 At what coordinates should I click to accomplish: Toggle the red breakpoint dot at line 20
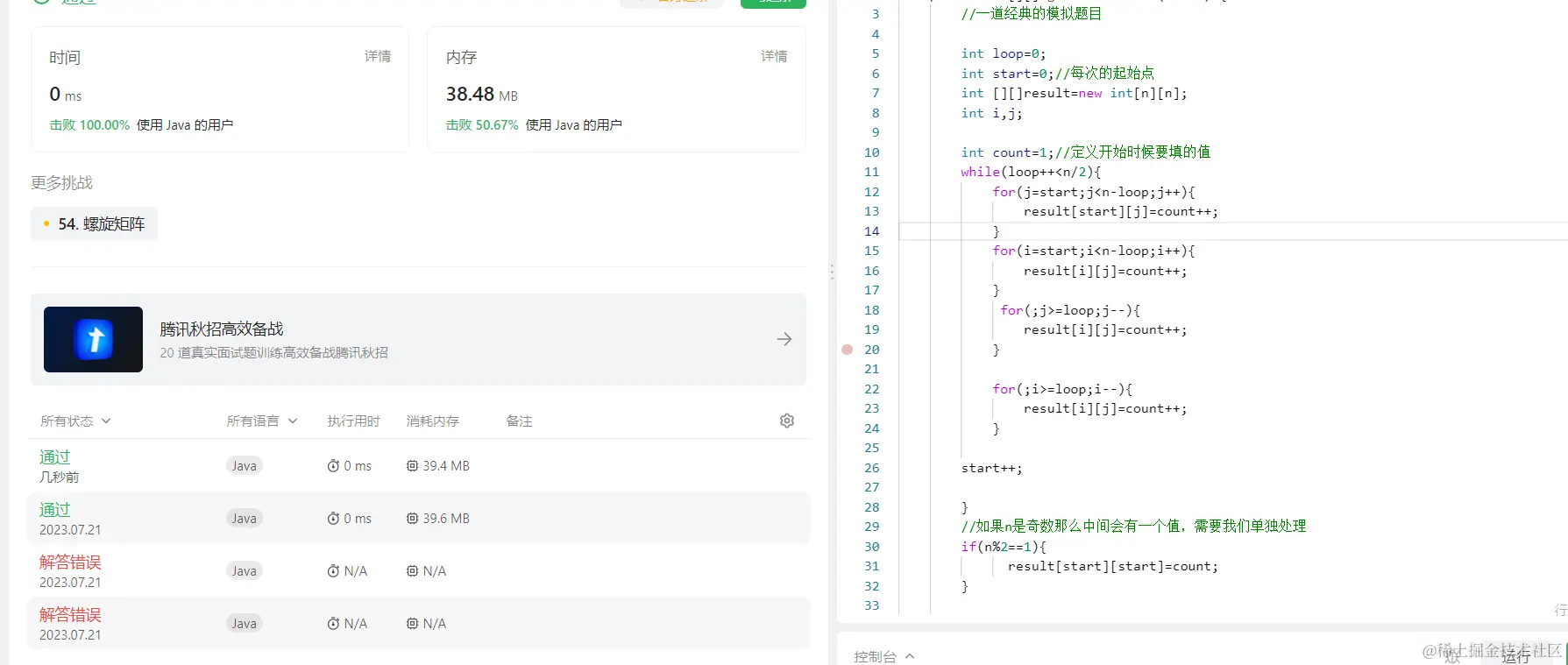coord(847,350)
